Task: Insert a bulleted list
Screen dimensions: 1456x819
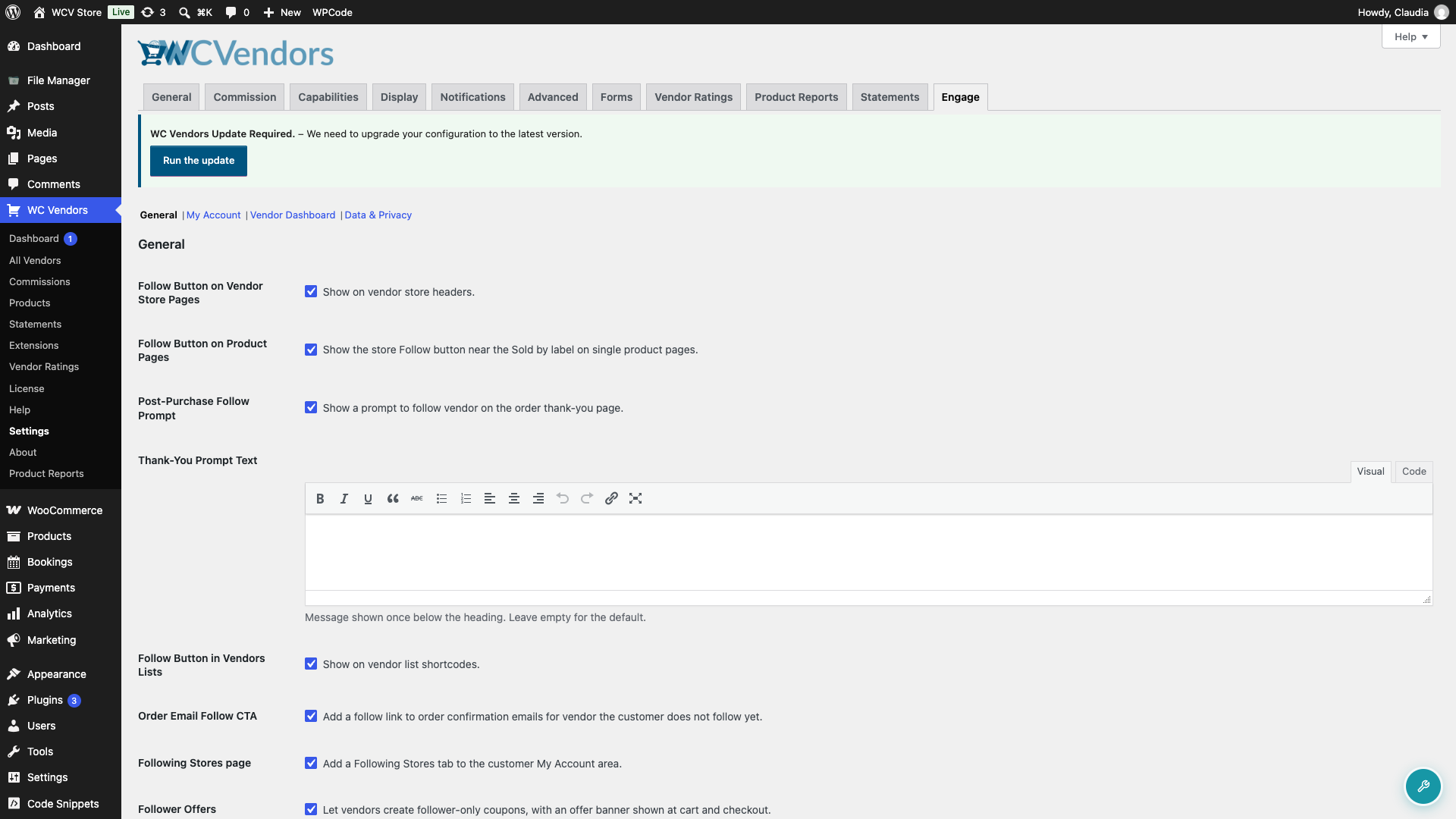Action: click(441, 499)
